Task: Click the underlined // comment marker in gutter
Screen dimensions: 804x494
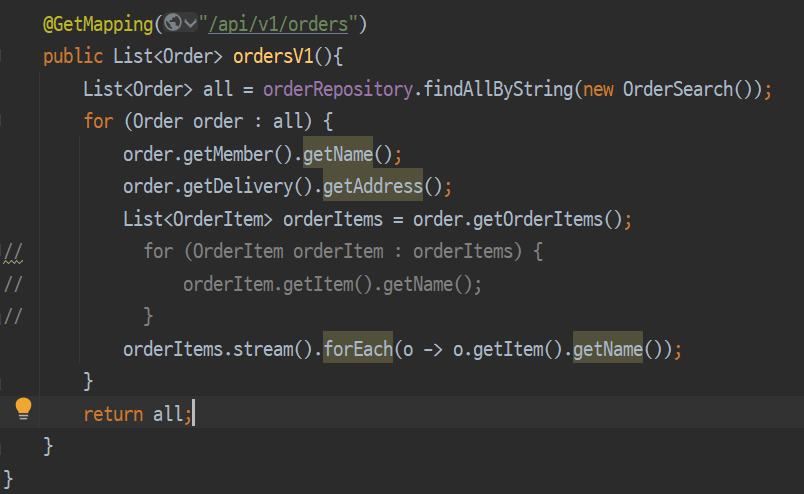Action: tap(13, 253)
